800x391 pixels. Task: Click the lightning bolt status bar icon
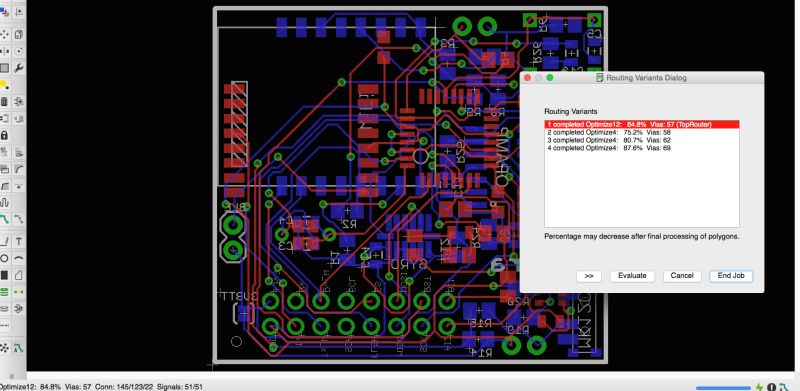point(760,387)
